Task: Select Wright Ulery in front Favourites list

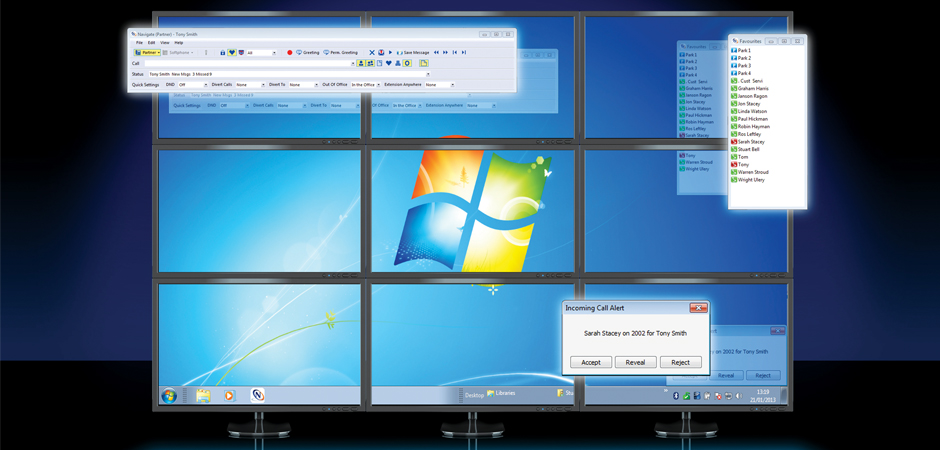Action: pos(748,180)
